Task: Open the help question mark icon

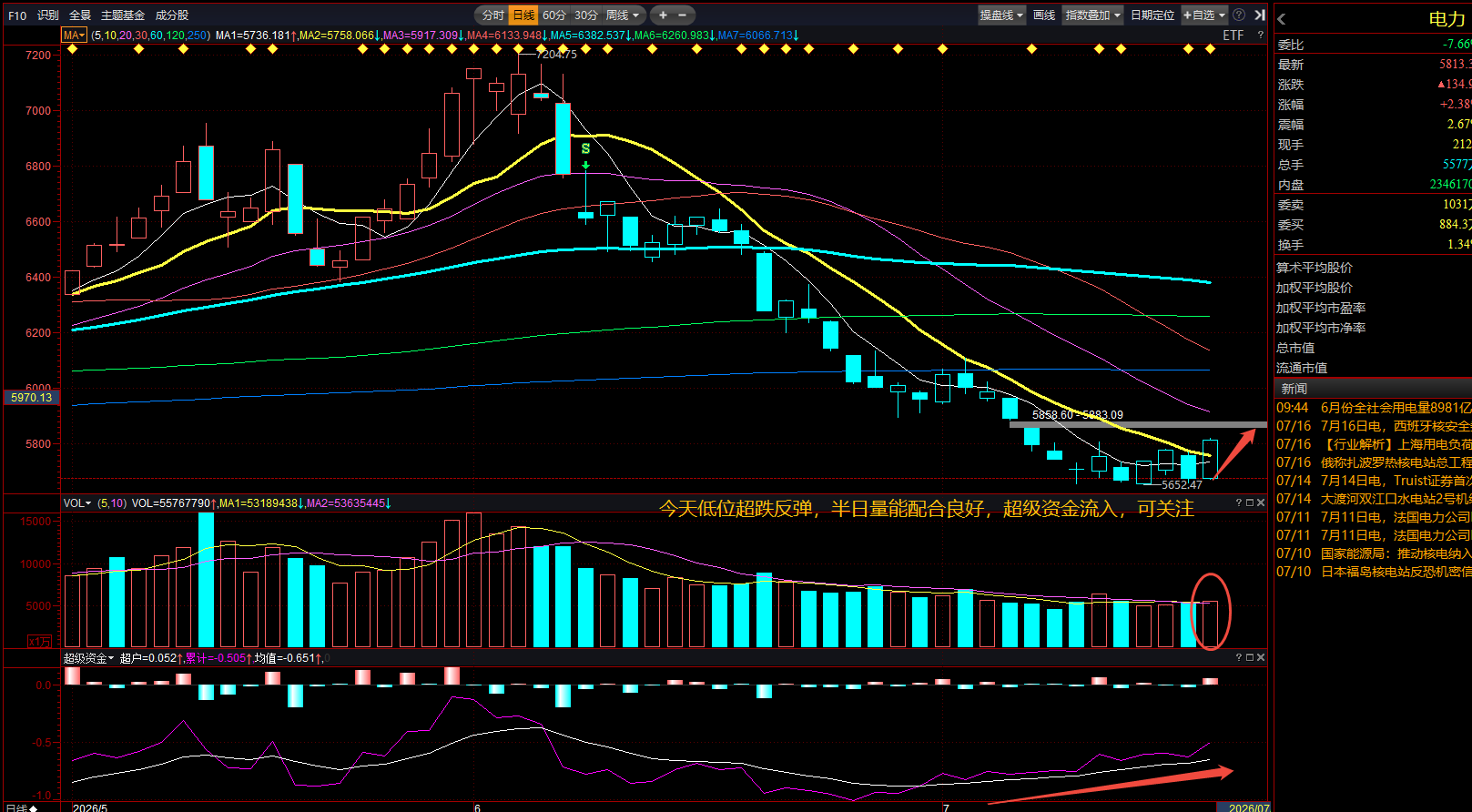Action: tap(1239, 15)
